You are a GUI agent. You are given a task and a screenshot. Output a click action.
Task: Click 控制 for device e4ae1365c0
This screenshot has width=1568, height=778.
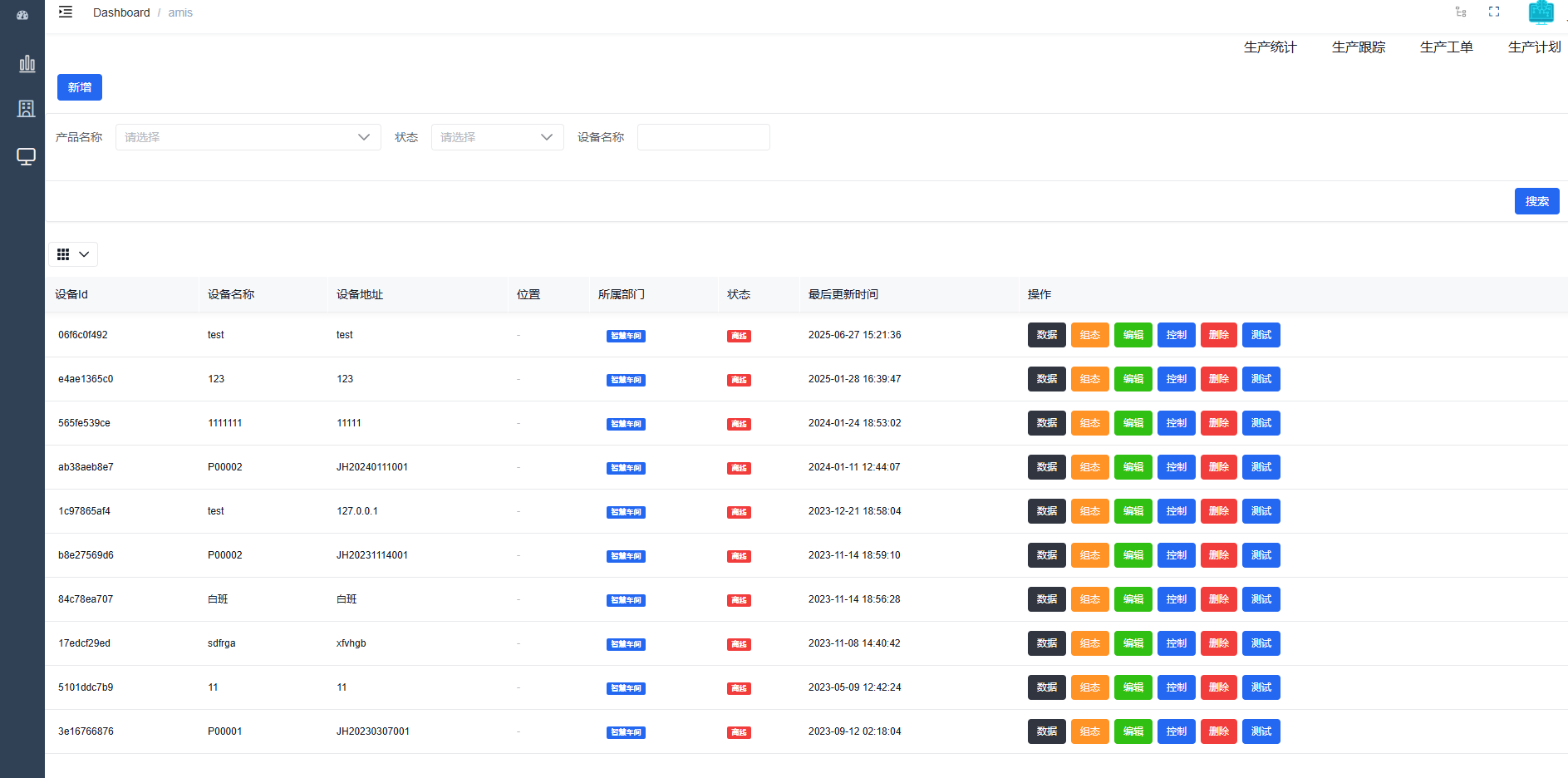[1177, 379]
